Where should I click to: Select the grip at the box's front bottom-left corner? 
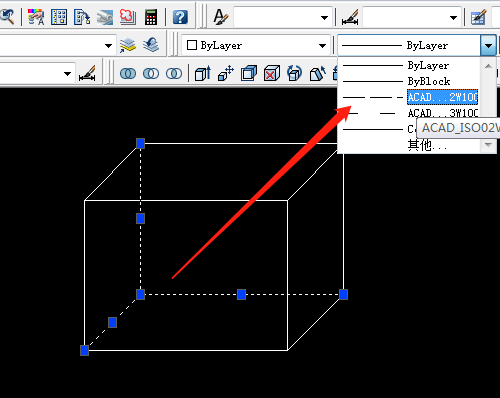pos(84,350)
